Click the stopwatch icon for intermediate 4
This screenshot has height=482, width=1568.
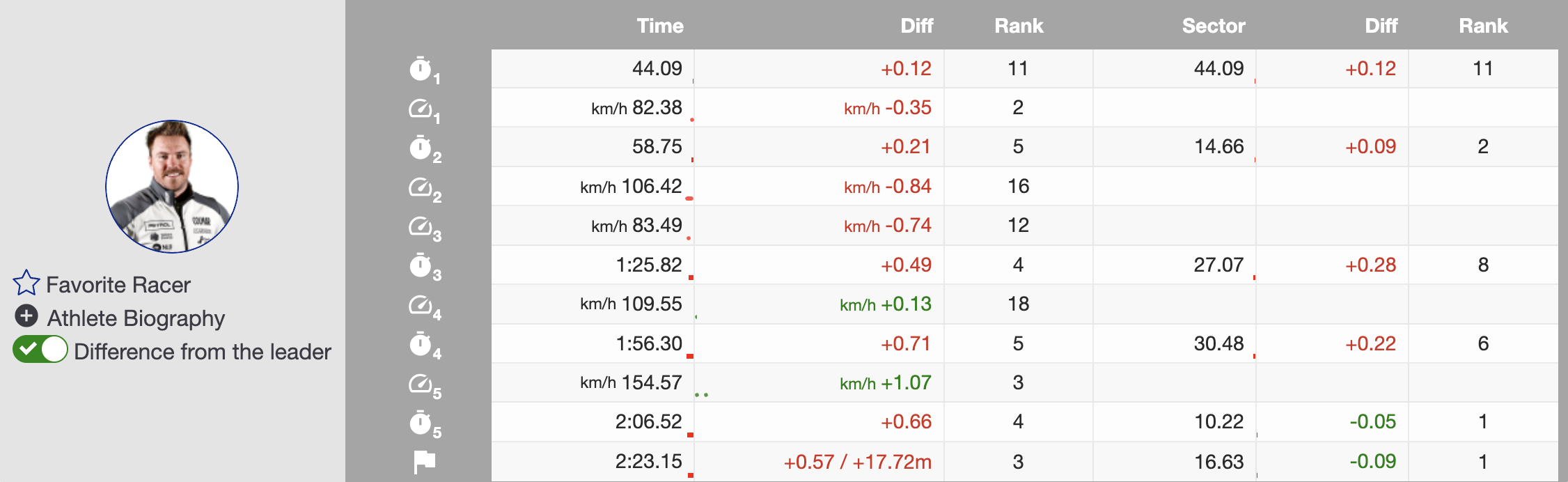(x=421, y=344)
